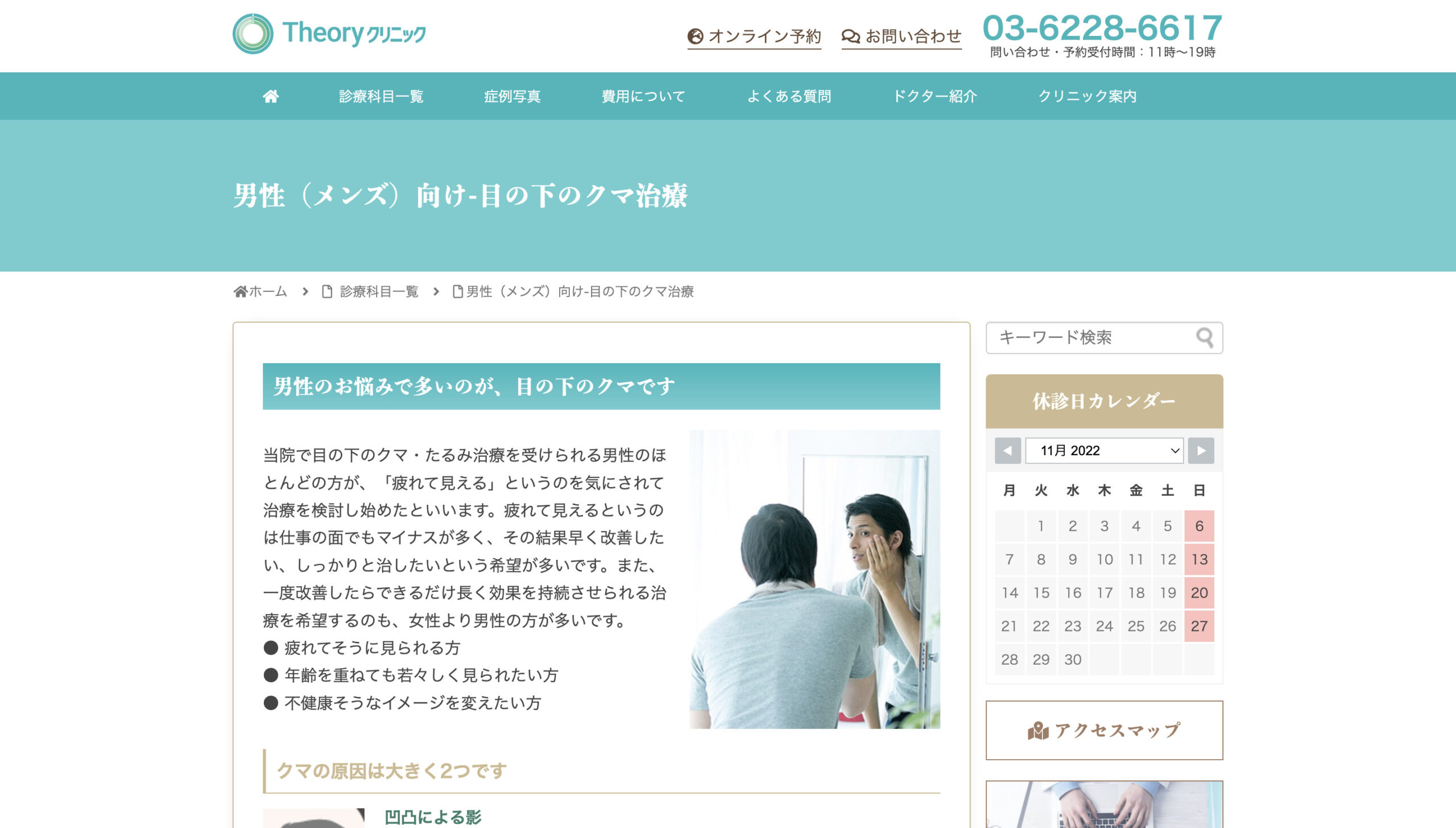Go to next month in calendar
The width and height of the screenshot is (1456, 828).
(x=1201, y=451)
